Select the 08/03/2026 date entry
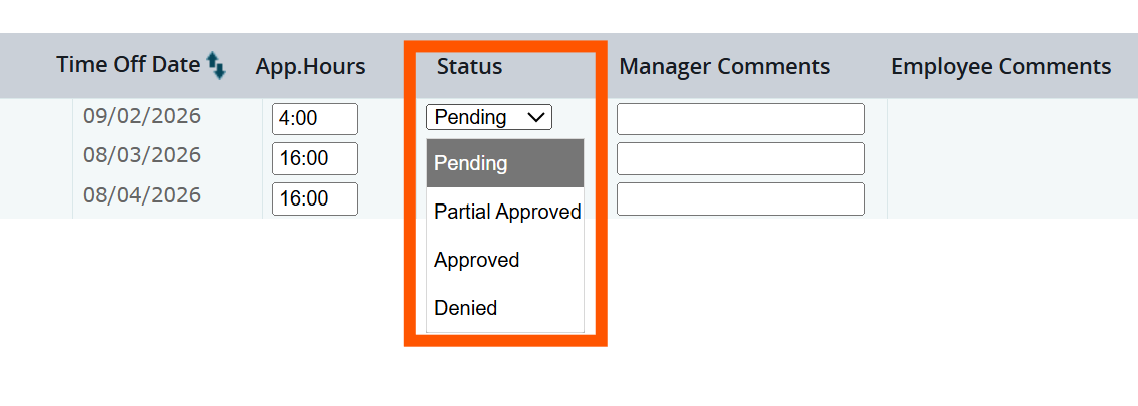 tap(142, 155)
